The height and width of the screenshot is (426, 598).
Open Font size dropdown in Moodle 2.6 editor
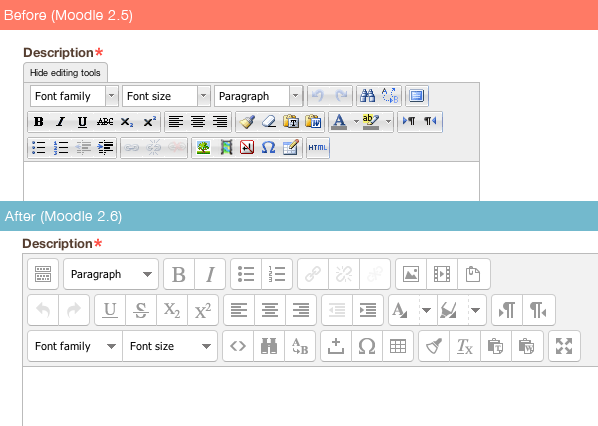click(170, 346)
